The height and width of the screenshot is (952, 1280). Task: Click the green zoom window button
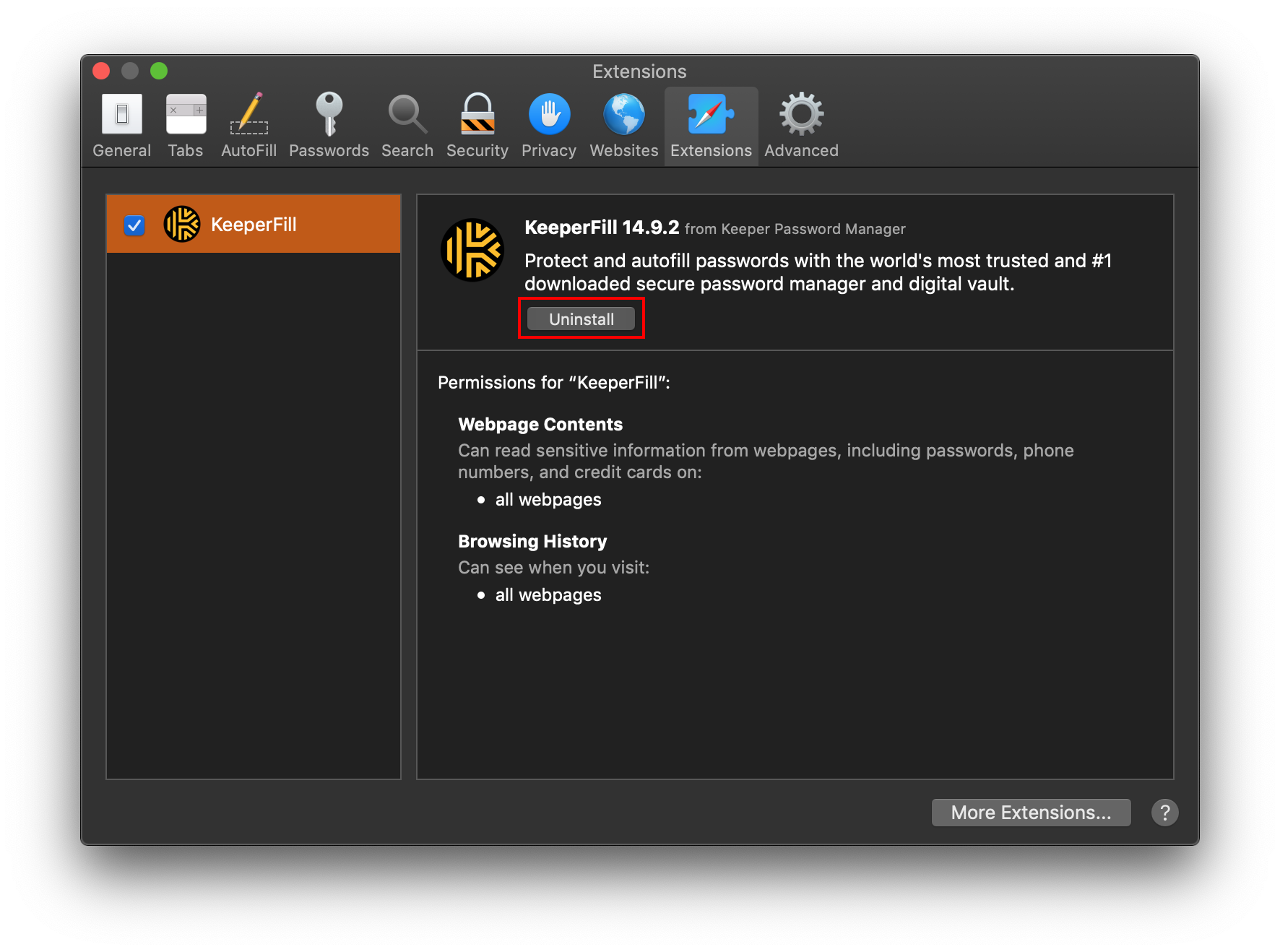[159, 71]
